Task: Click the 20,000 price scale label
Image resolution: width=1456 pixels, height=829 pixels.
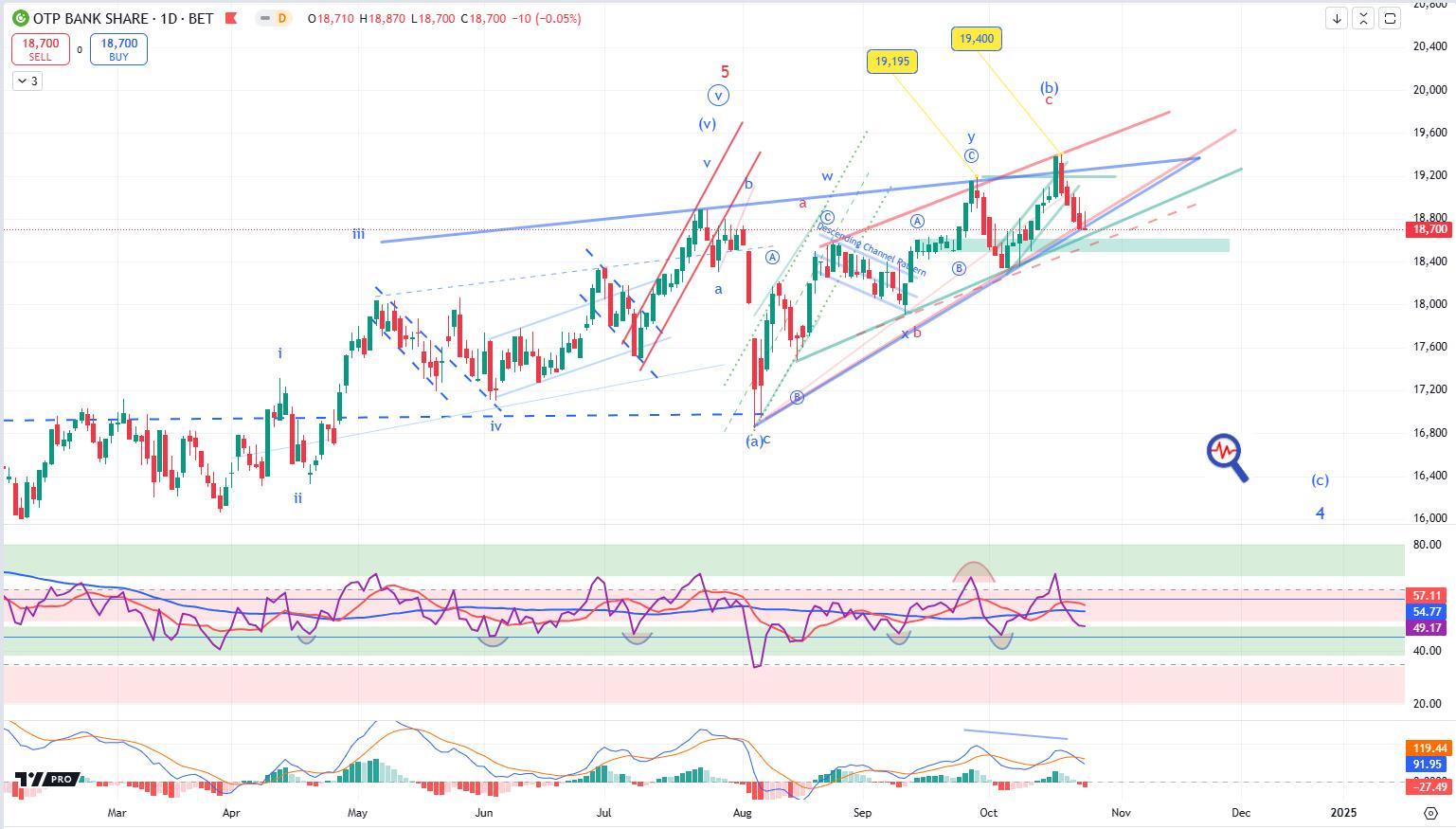Action: coord(1429,90)
